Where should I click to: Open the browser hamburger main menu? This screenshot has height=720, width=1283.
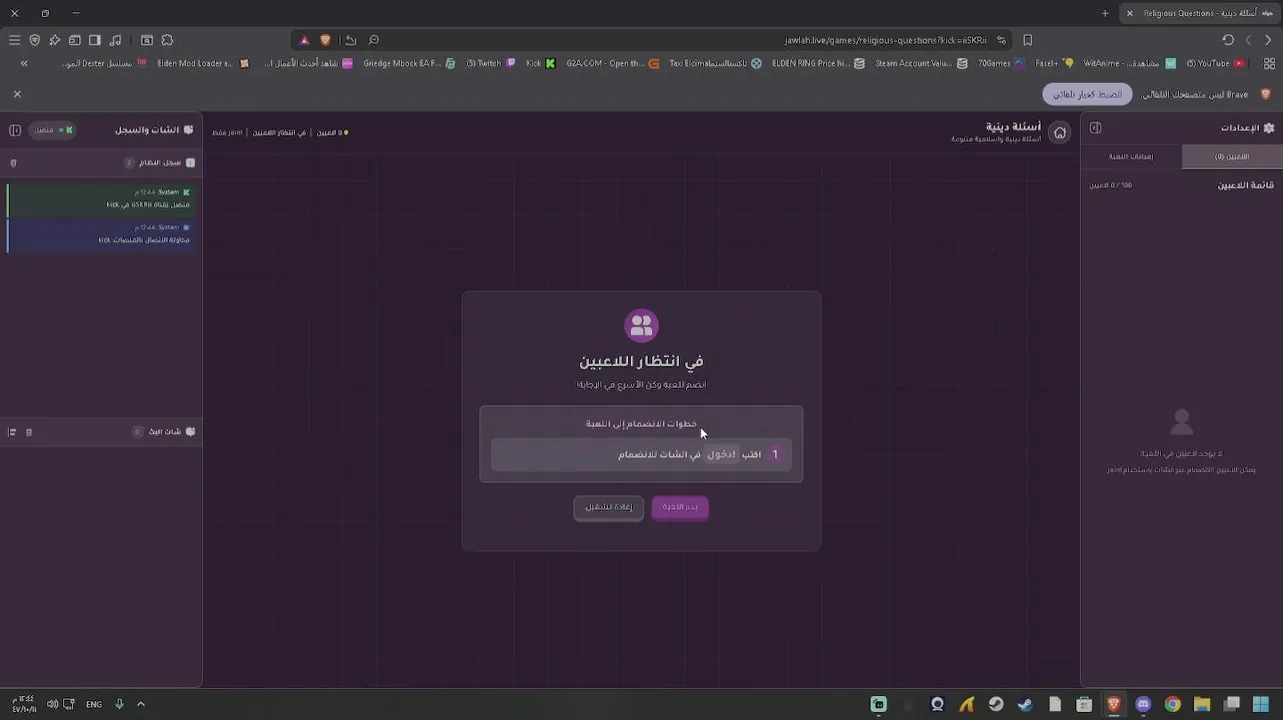tap(14, 40)
